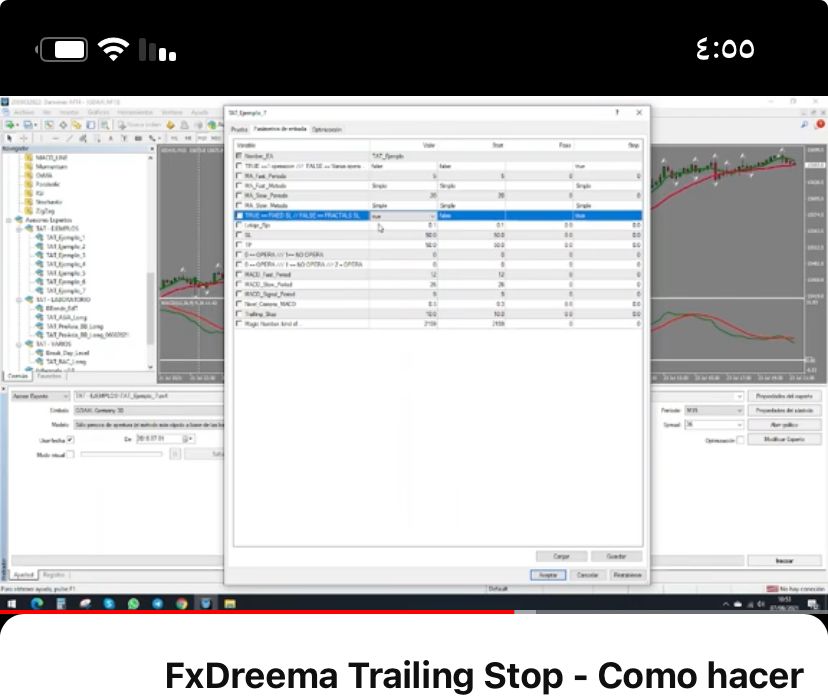Toggle the Optimización checkbox in tester

pyautogui.click(x=740, y=440)
